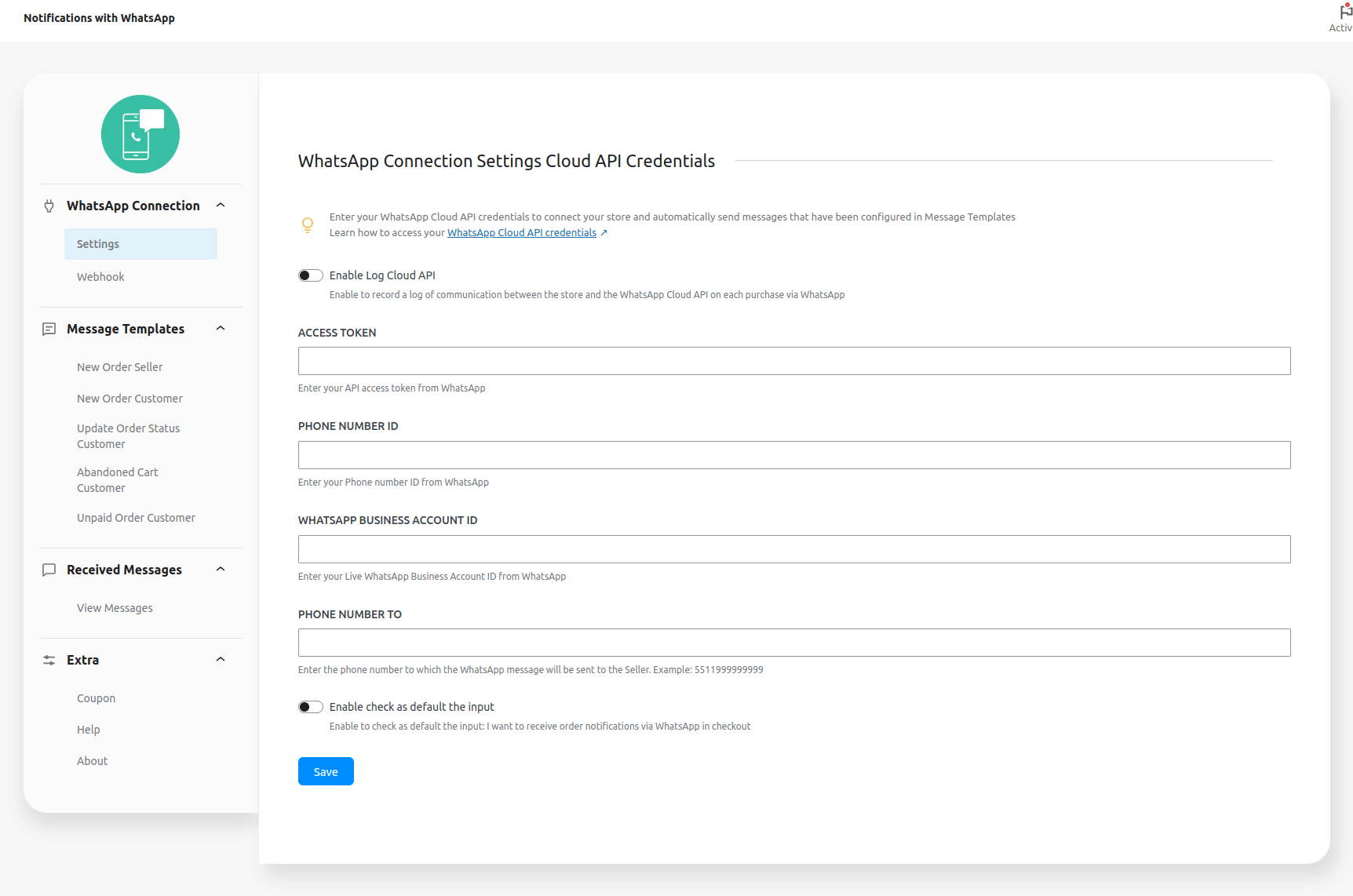Enable the Log Cloud API toggle
This screenshot has width=1353, height=896.
click(x=310, y=275)
